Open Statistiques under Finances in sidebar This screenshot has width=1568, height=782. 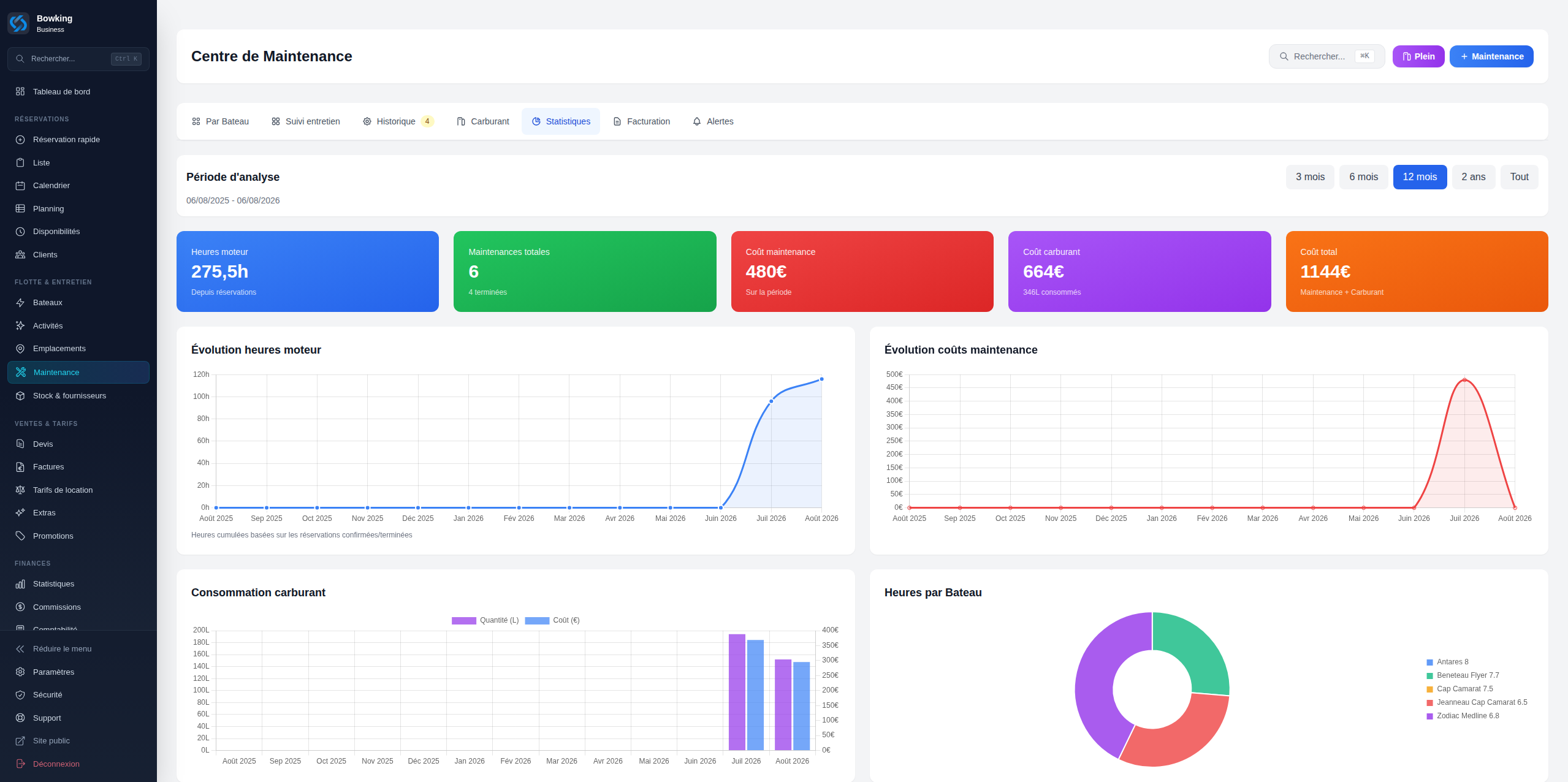pos(78,584)
